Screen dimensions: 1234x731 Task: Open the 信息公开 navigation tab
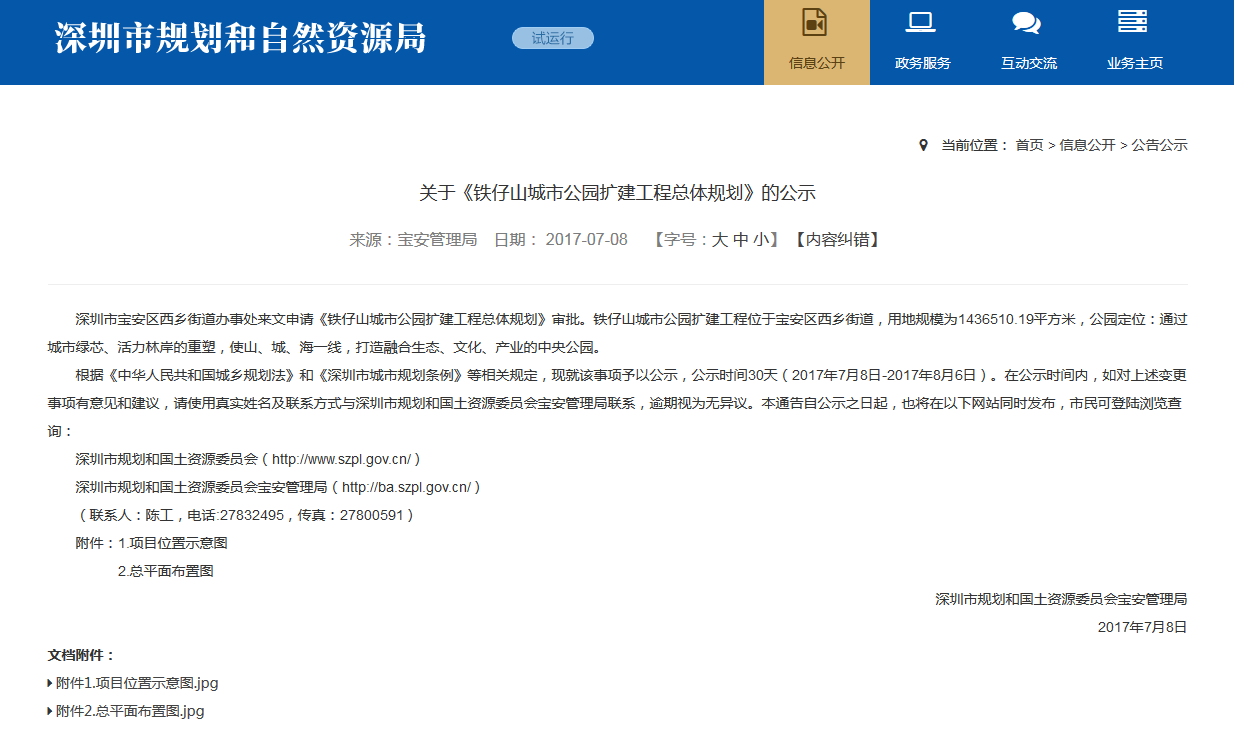click(x=817, y=63)
